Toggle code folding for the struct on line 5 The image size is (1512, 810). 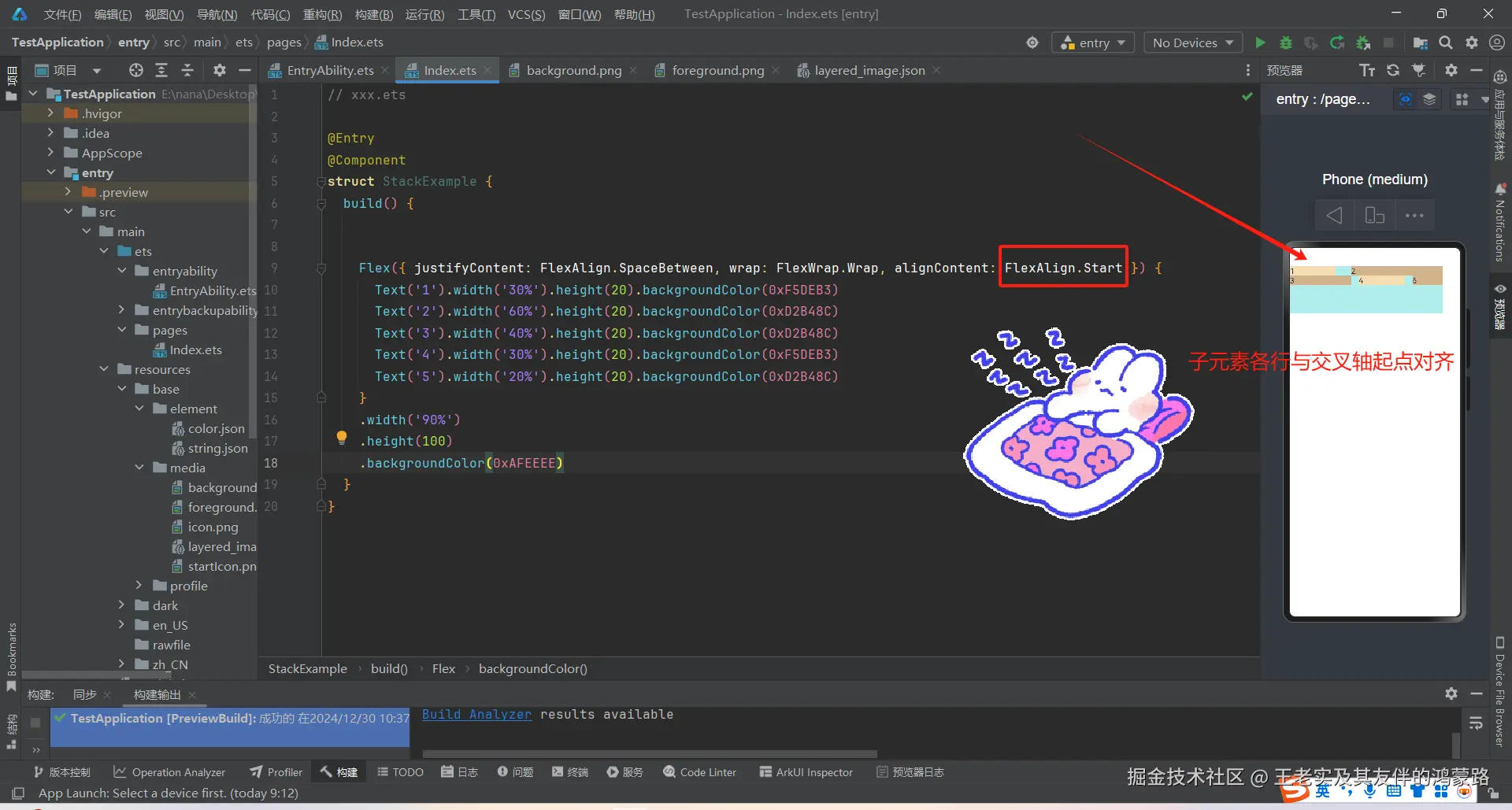click(321, 182)
